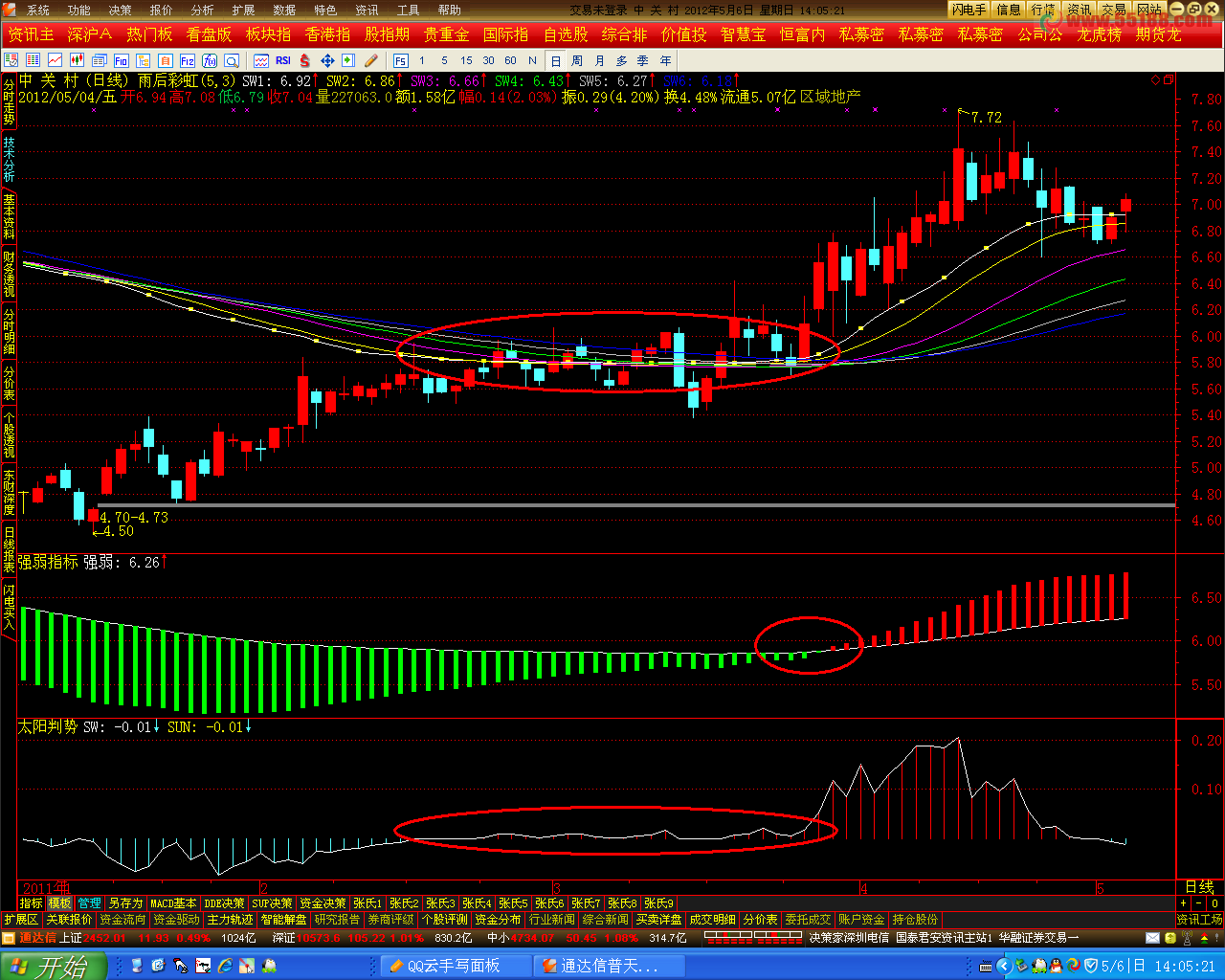This screenshot has width=1225, height=980.
Task: Pick the pencil drawing tool icon
Action: pos(371,60)
